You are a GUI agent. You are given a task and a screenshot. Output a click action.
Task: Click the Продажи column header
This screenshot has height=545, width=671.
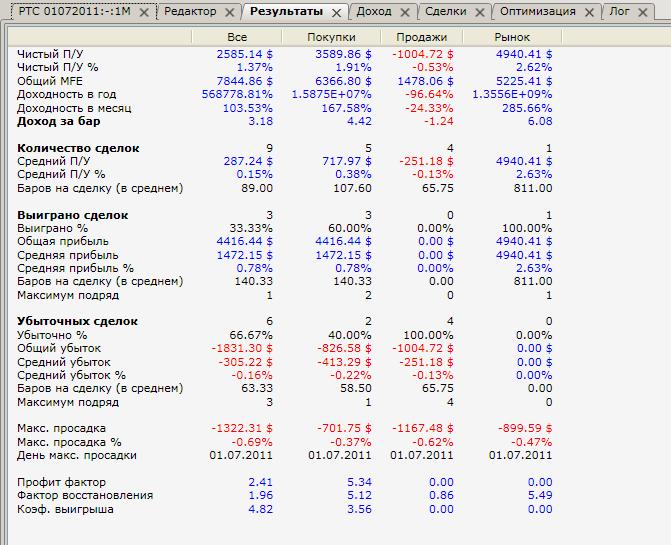(x=422, y=37)
